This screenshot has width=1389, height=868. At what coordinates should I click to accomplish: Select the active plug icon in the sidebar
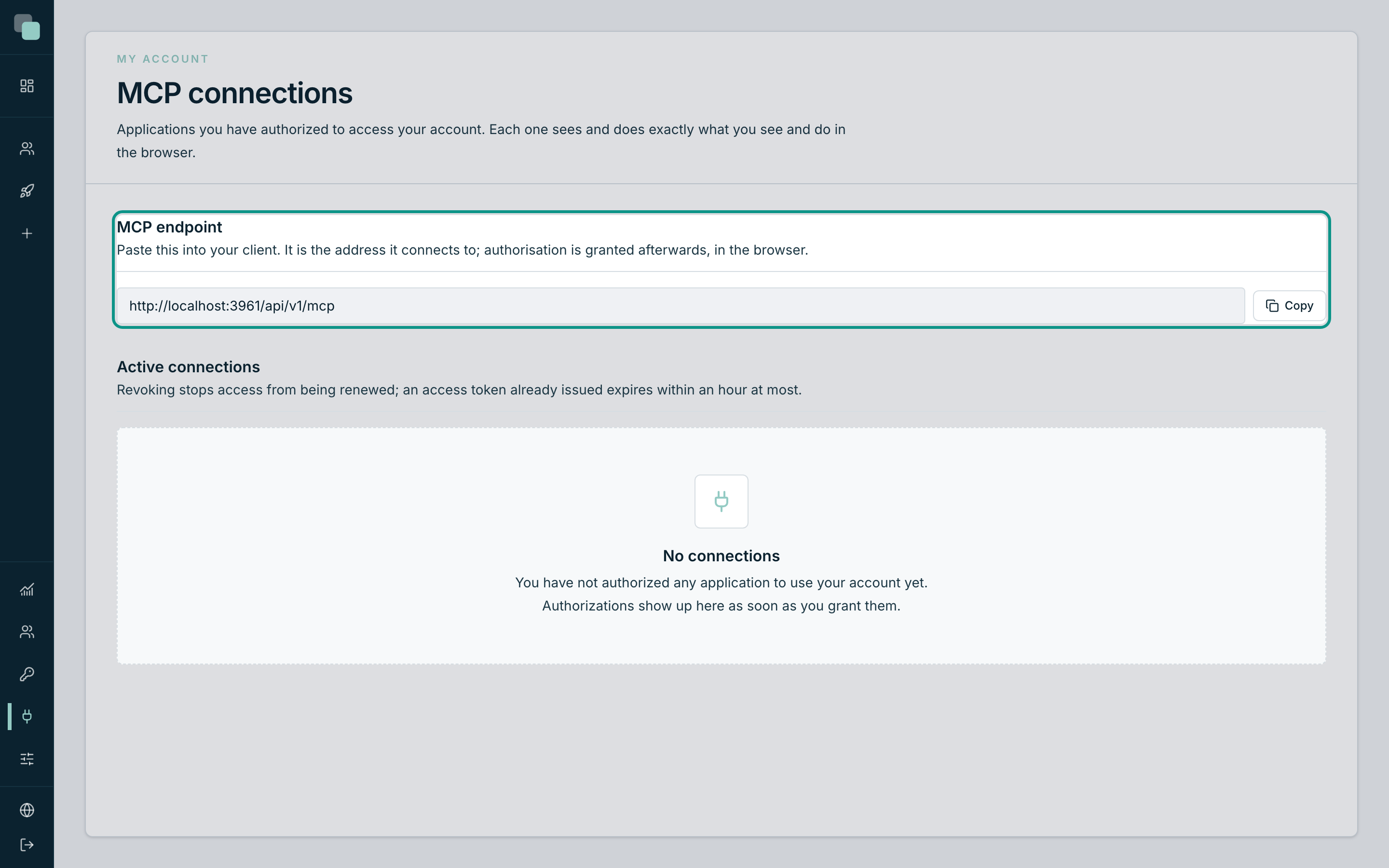[x=27, y=717]
